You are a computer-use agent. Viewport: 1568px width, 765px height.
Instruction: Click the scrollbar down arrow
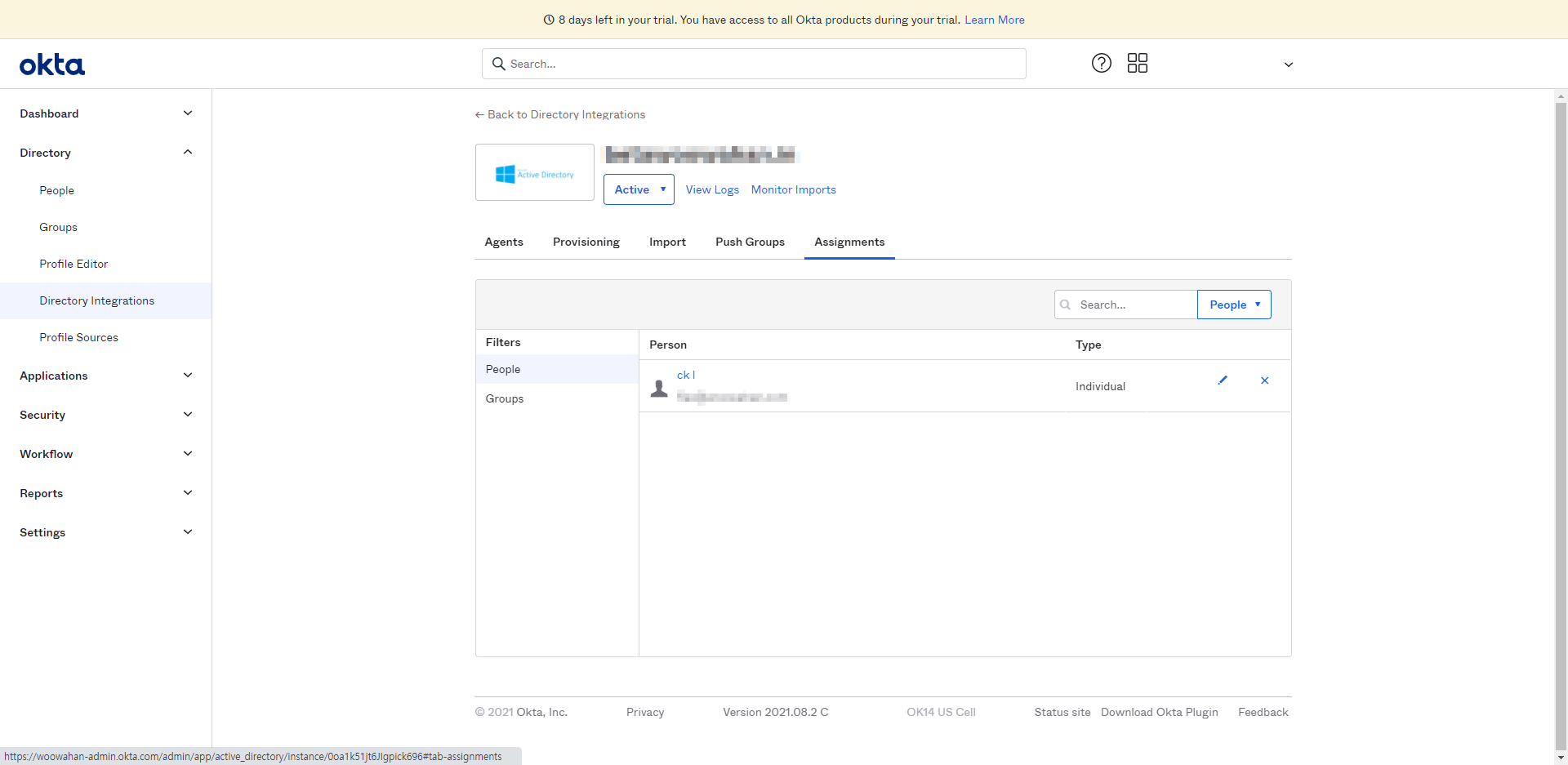click(x=1561, y=758)
